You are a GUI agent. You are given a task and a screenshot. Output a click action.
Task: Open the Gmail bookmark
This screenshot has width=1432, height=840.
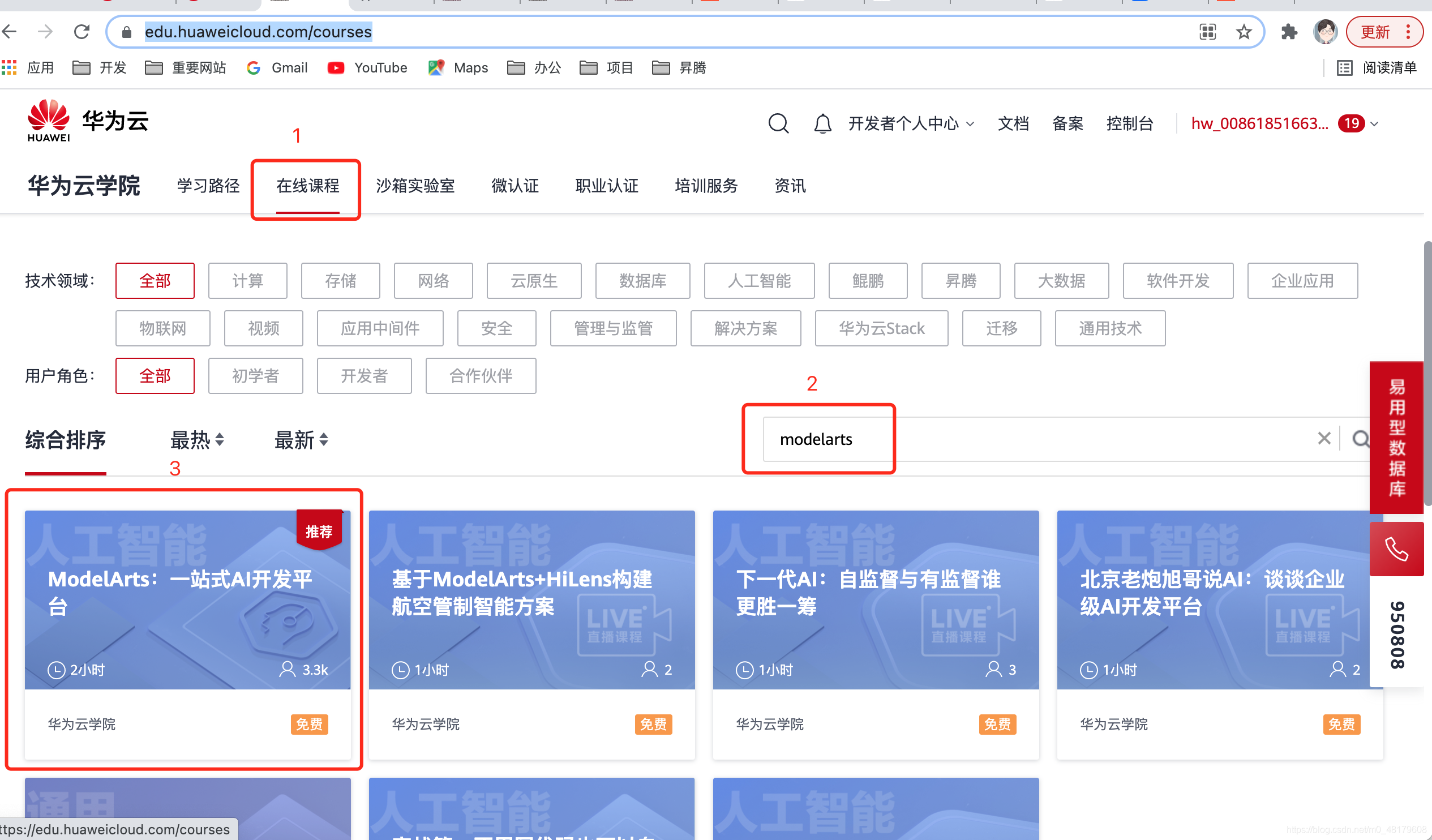277,67
